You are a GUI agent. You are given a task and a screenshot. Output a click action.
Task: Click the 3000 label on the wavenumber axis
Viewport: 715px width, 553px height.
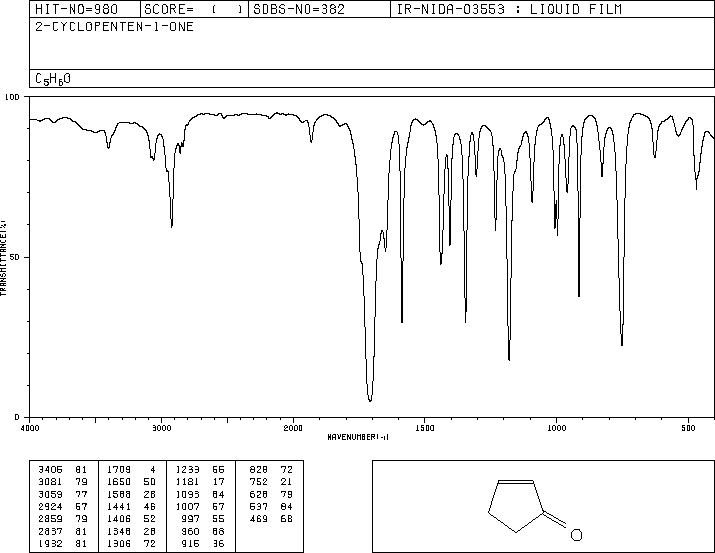click(161, 428)
